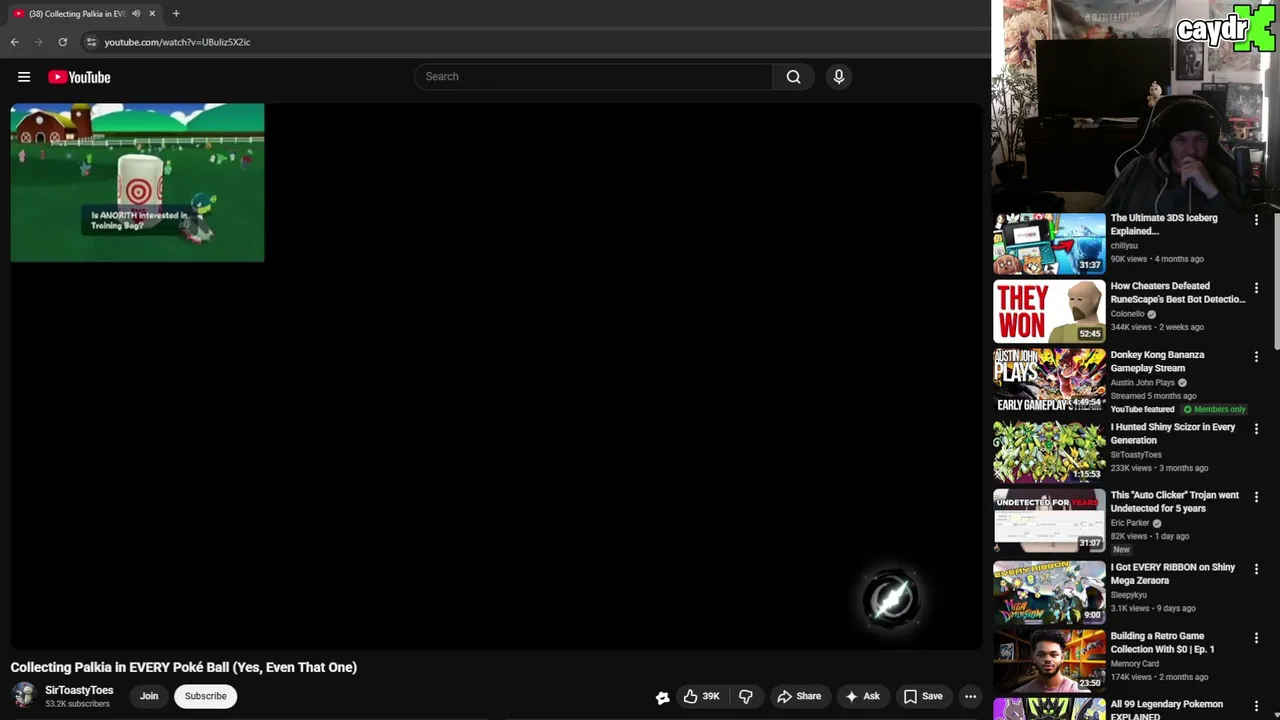Click the hype star icon beside like
This screenshot has height=720, width=1280.
pos(662,697)
